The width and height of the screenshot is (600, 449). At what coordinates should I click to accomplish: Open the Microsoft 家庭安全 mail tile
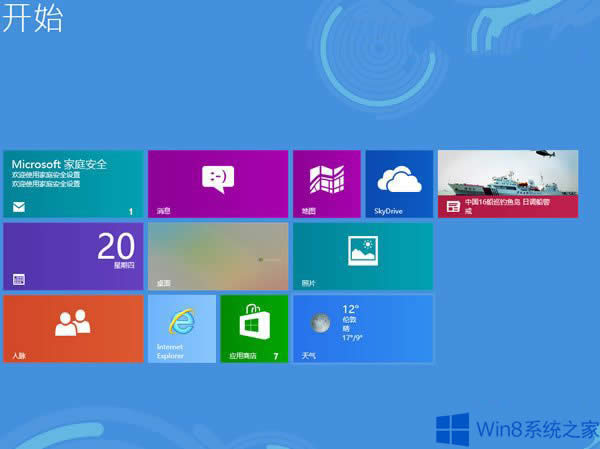[73, 184]
